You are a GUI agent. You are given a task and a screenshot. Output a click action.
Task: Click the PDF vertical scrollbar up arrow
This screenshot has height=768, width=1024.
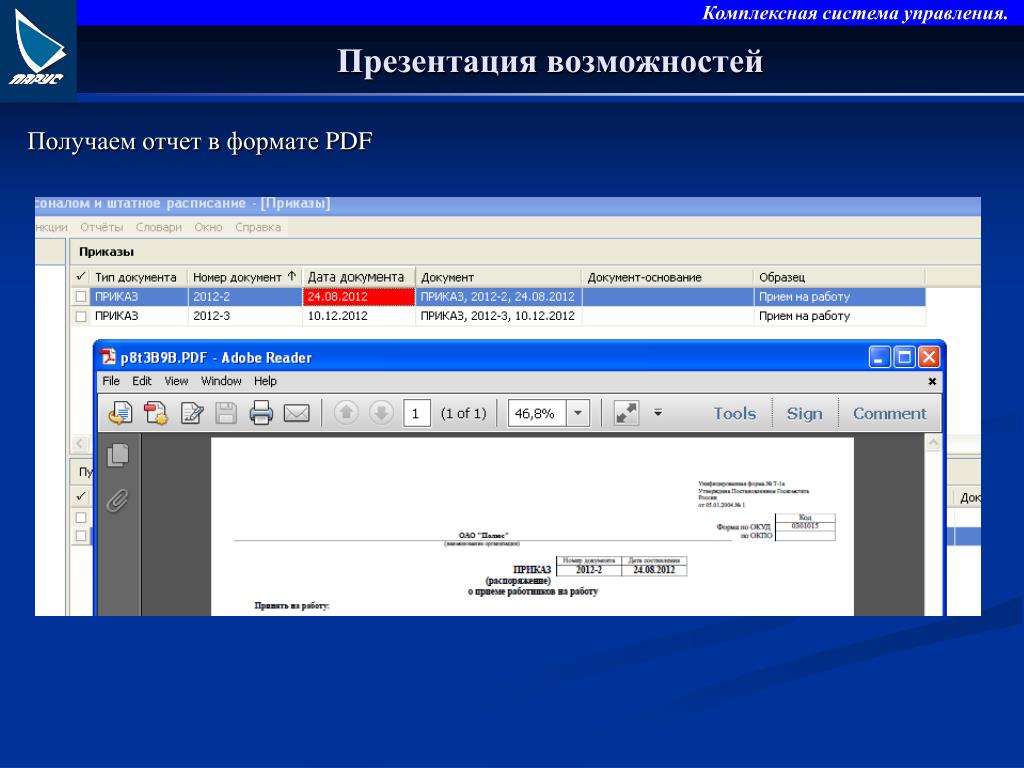[x=934, y=443]
